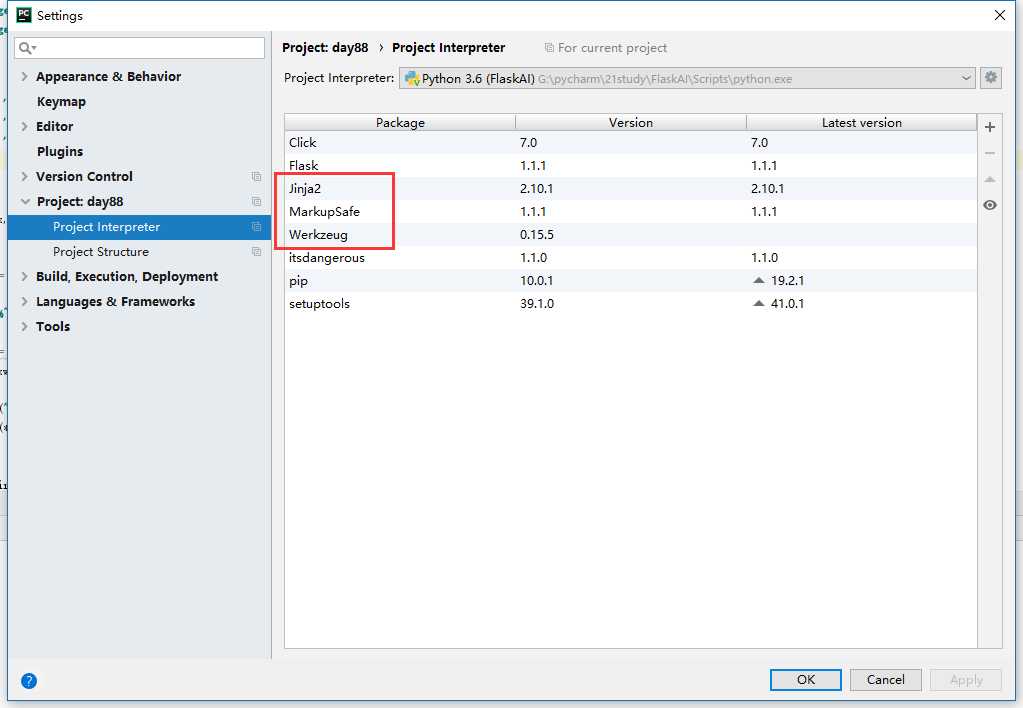Image resolution: width=1023 pixels, height=708 pixels.
Task: Click the uninstall package minus icon
Action: pos(990,153)
